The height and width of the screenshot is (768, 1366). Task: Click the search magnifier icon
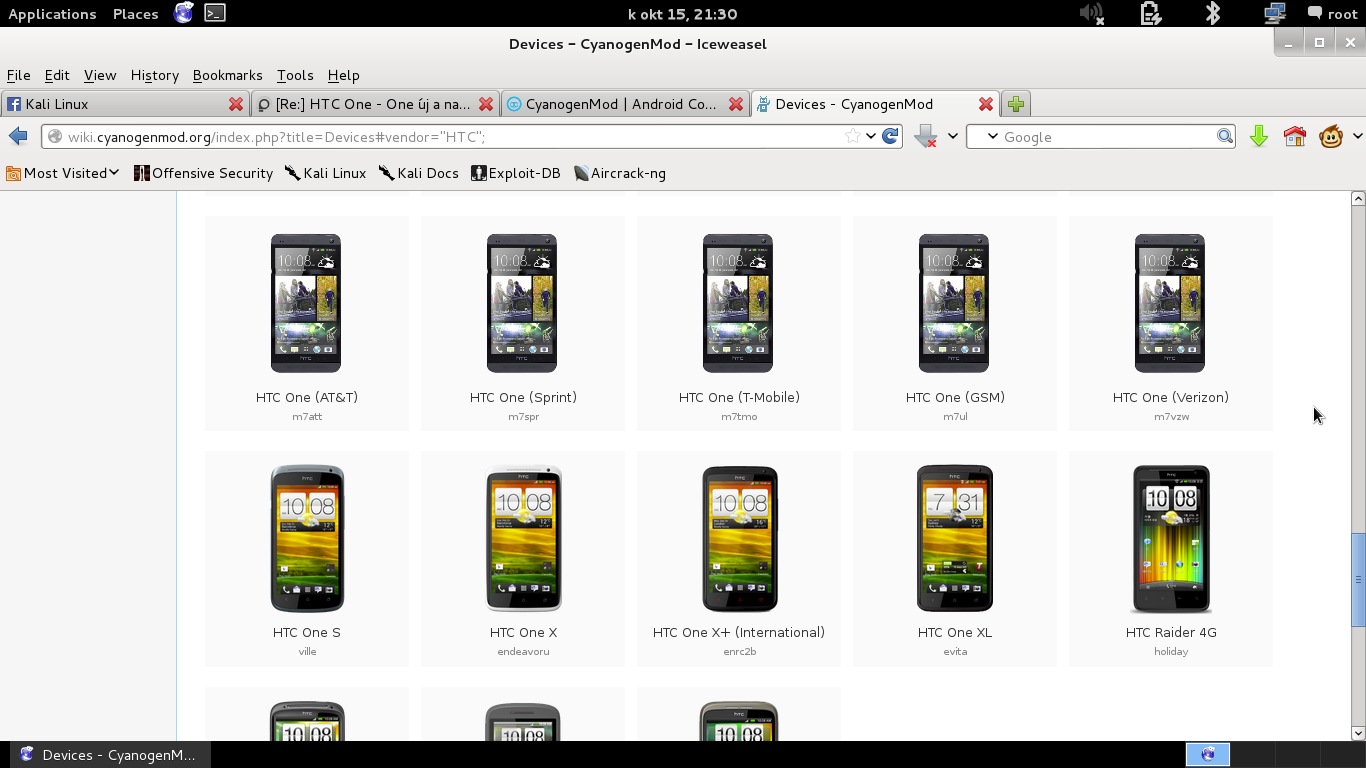[1224, 137]
